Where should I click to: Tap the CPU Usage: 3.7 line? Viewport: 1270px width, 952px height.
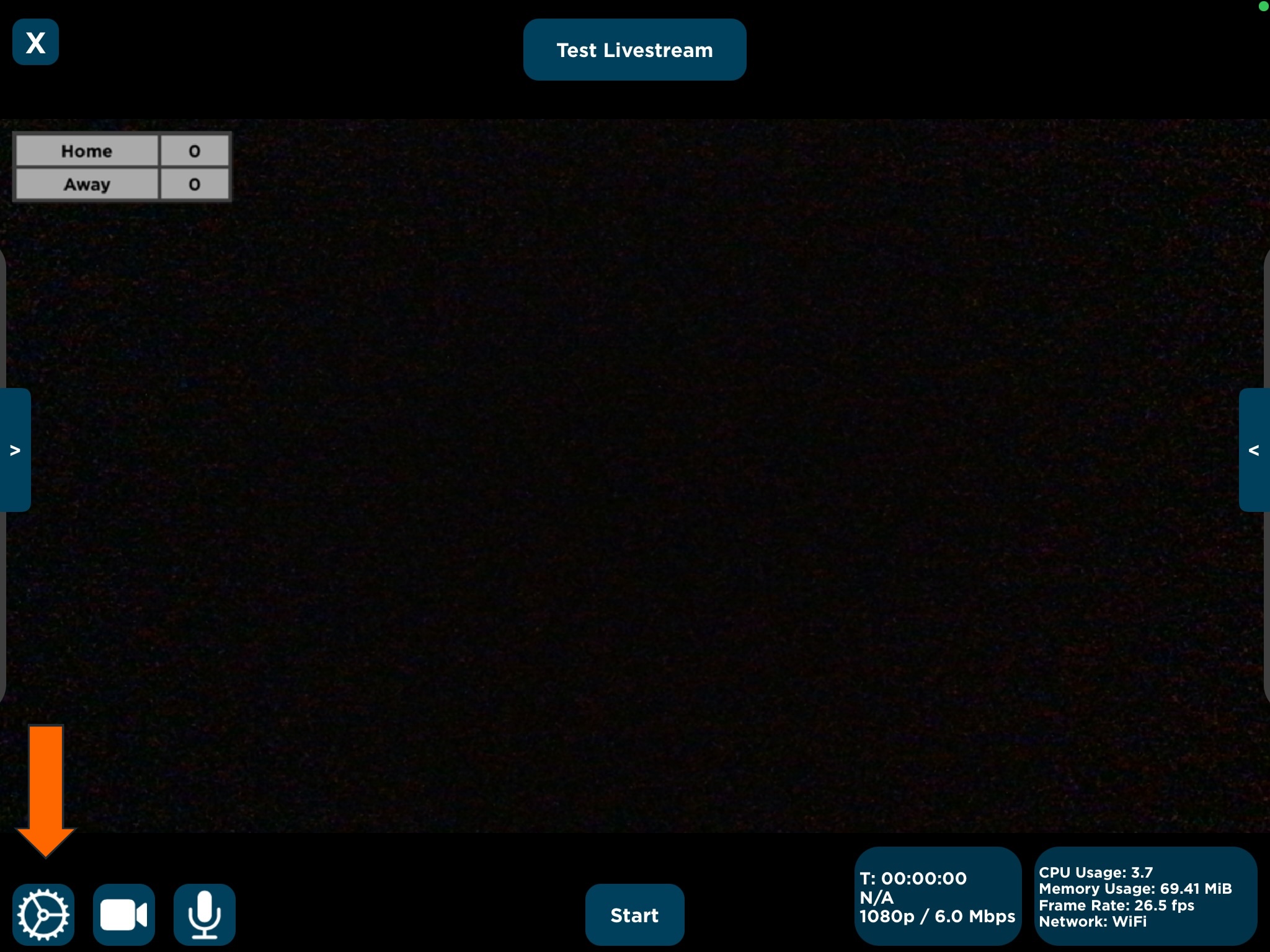click(x=1096, y=873)
